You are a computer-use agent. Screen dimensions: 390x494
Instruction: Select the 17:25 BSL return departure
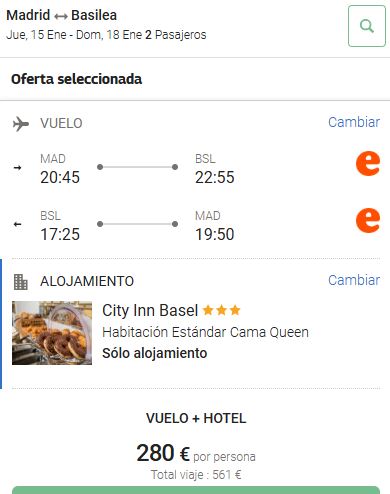point(60,234)
